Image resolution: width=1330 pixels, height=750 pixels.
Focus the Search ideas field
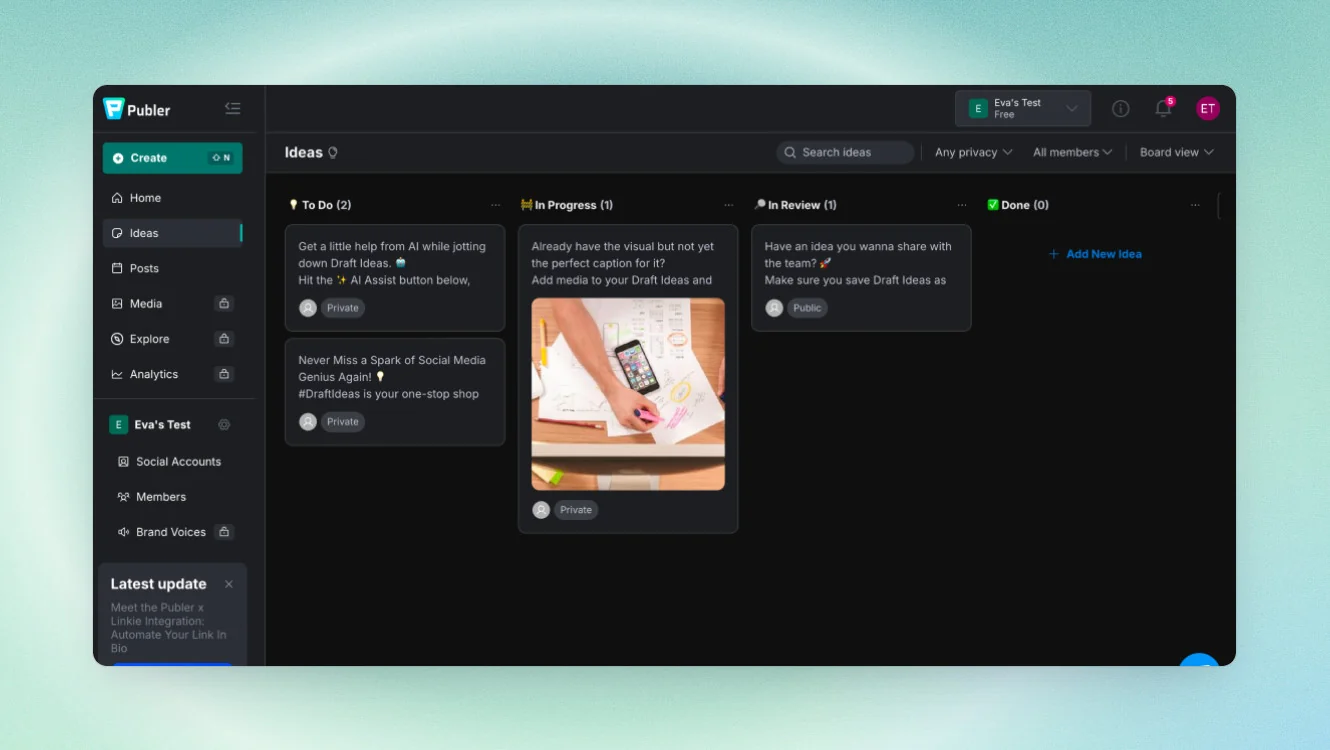(845, 153)
